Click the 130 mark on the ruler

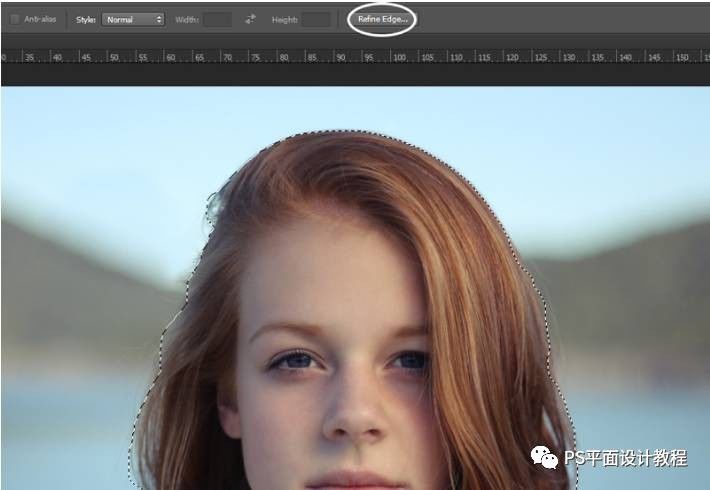570,57
